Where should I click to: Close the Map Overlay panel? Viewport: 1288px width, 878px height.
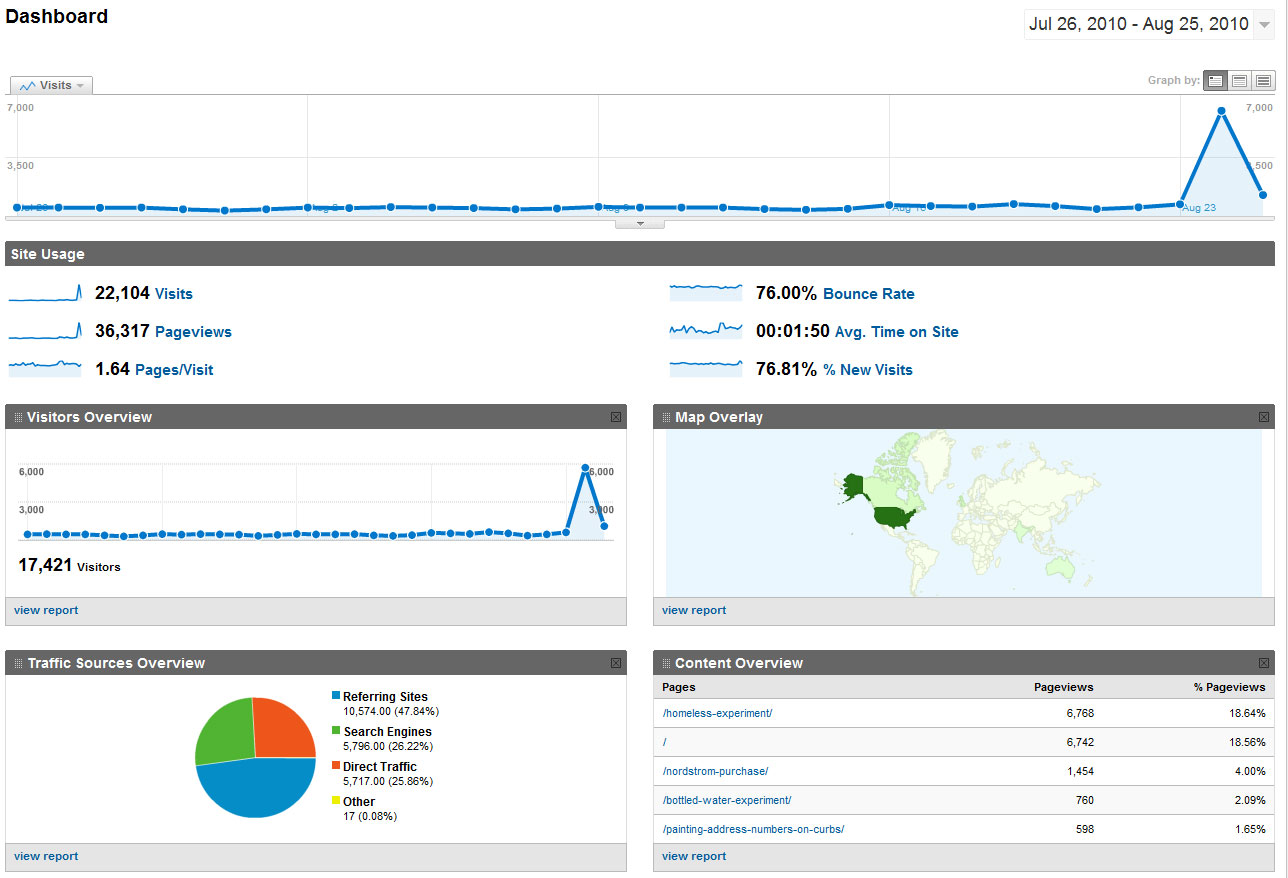click(x=1264, y=417)
